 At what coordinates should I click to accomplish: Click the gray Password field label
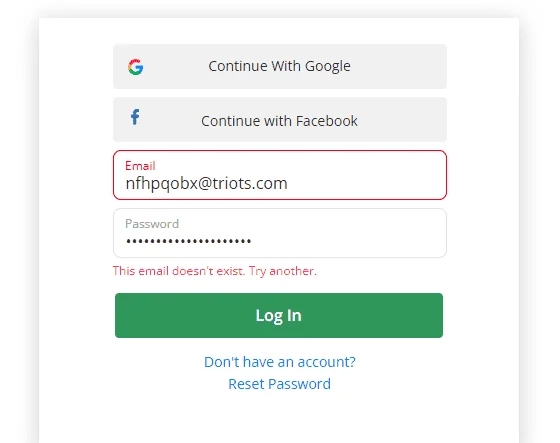(152, 224)
